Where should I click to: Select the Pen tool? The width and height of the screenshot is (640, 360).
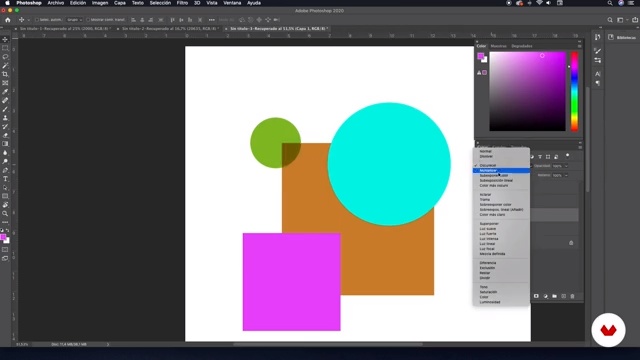(5, 170)
